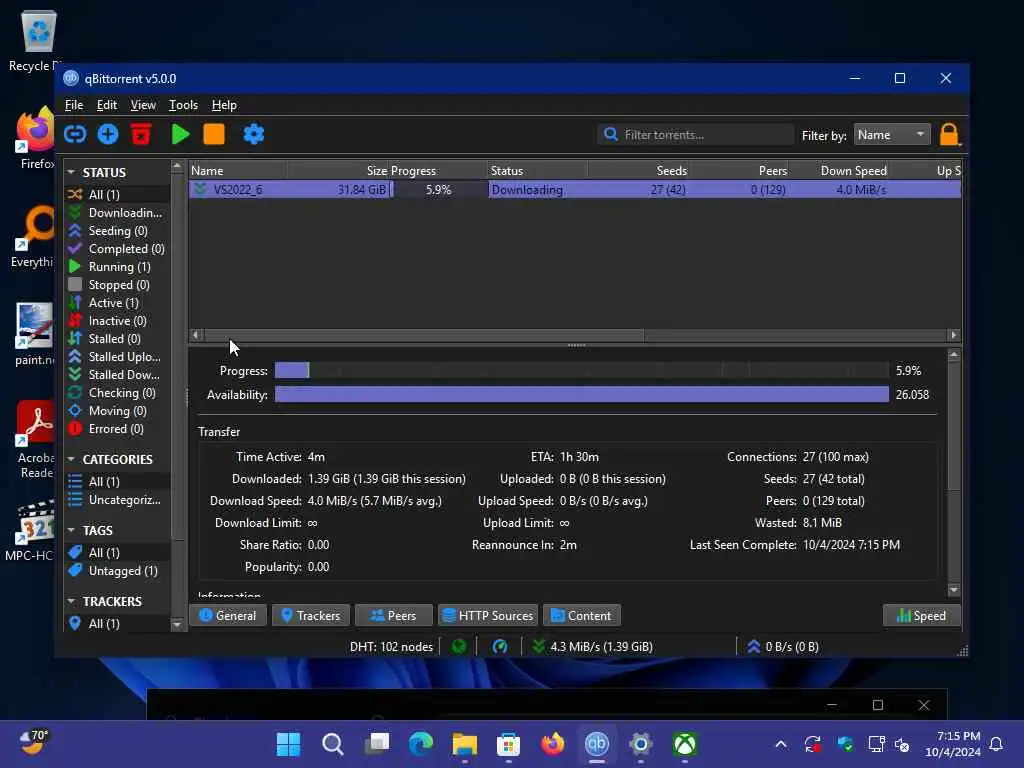Click the upload speed status entry
Viewport: 1024px width, 768px height.
coord(782,647)
